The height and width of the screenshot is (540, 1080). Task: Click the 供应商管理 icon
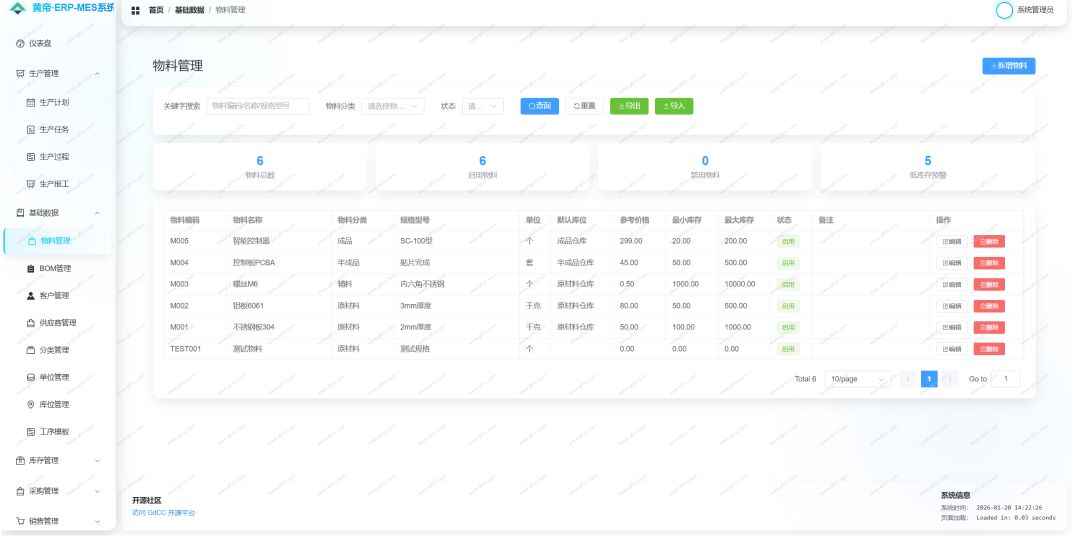click(30, 323)
